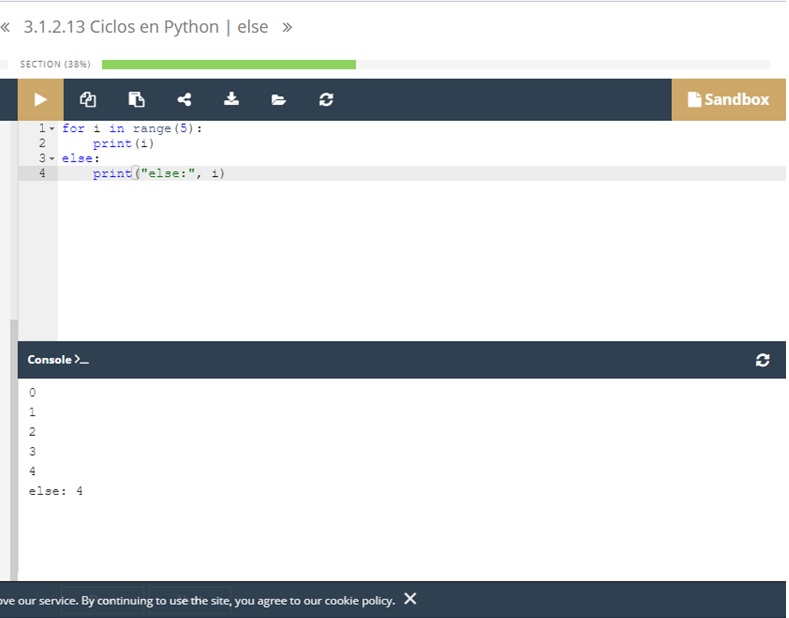This screenshot has width=789, height=618.
Task: Click the paste icon in the toolbar
Action: [x=136, y=99]
